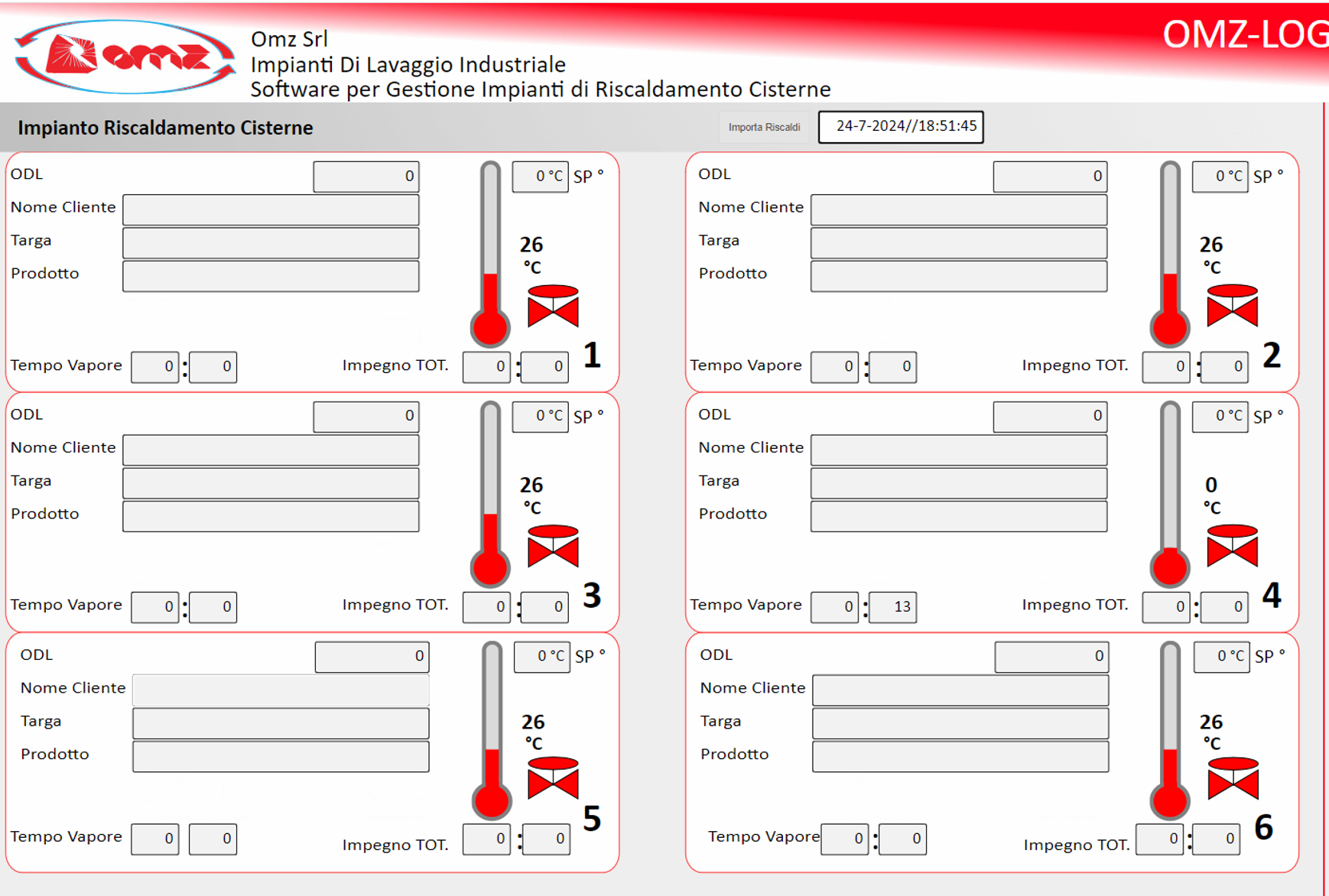The height and width of the screenshot is (896, 1329).
Task: Click the Prodotto field of tank 6
Action: 960,756
